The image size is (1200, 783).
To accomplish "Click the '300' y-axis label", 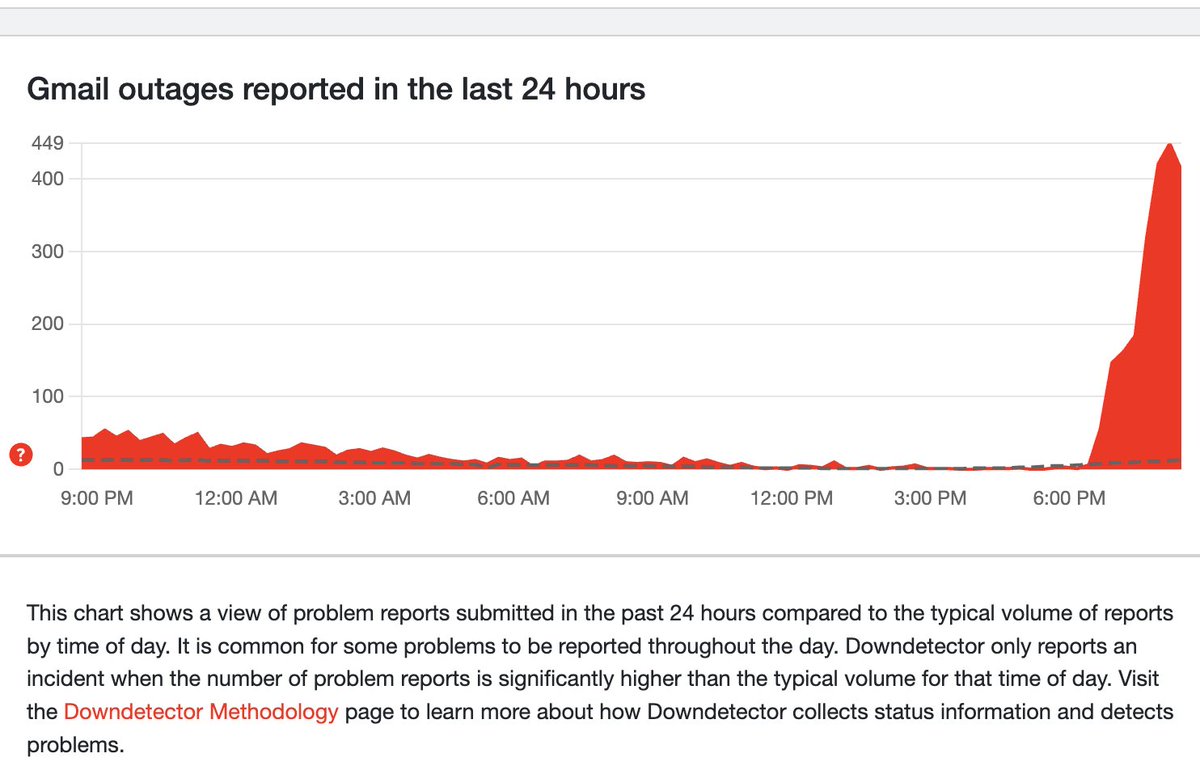I will coord(49,252).
